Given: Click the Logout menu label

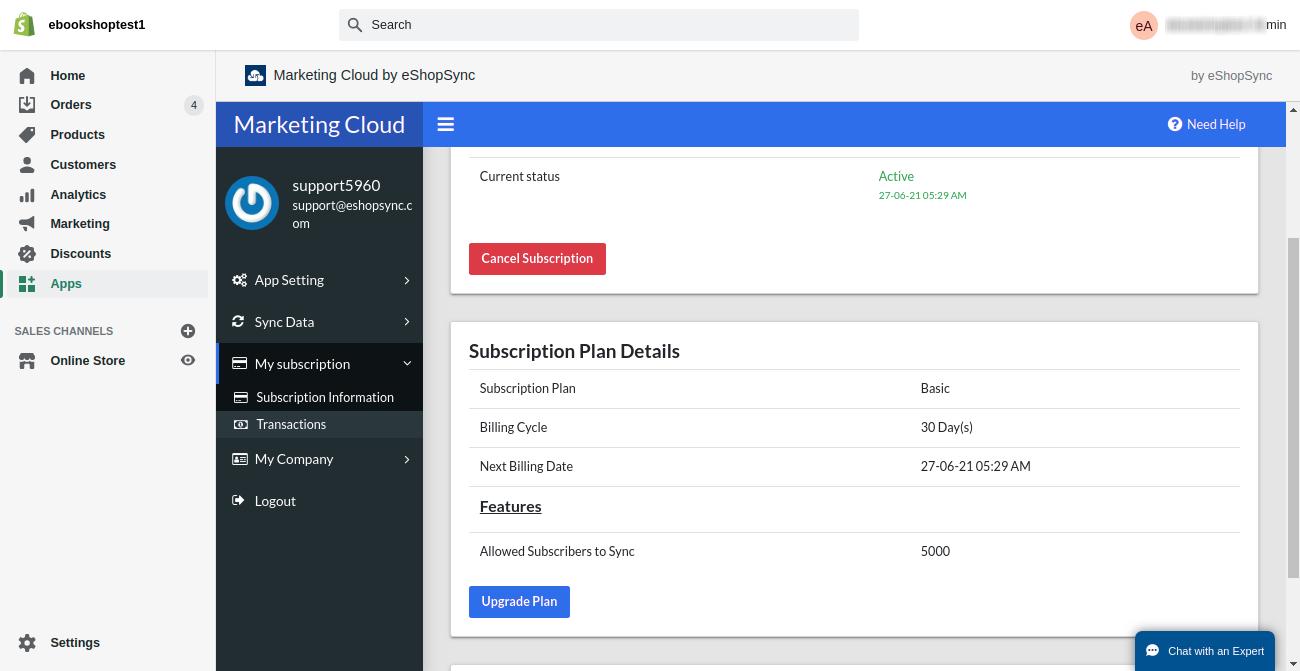Looking at the screenshot, I should (275, 501).
